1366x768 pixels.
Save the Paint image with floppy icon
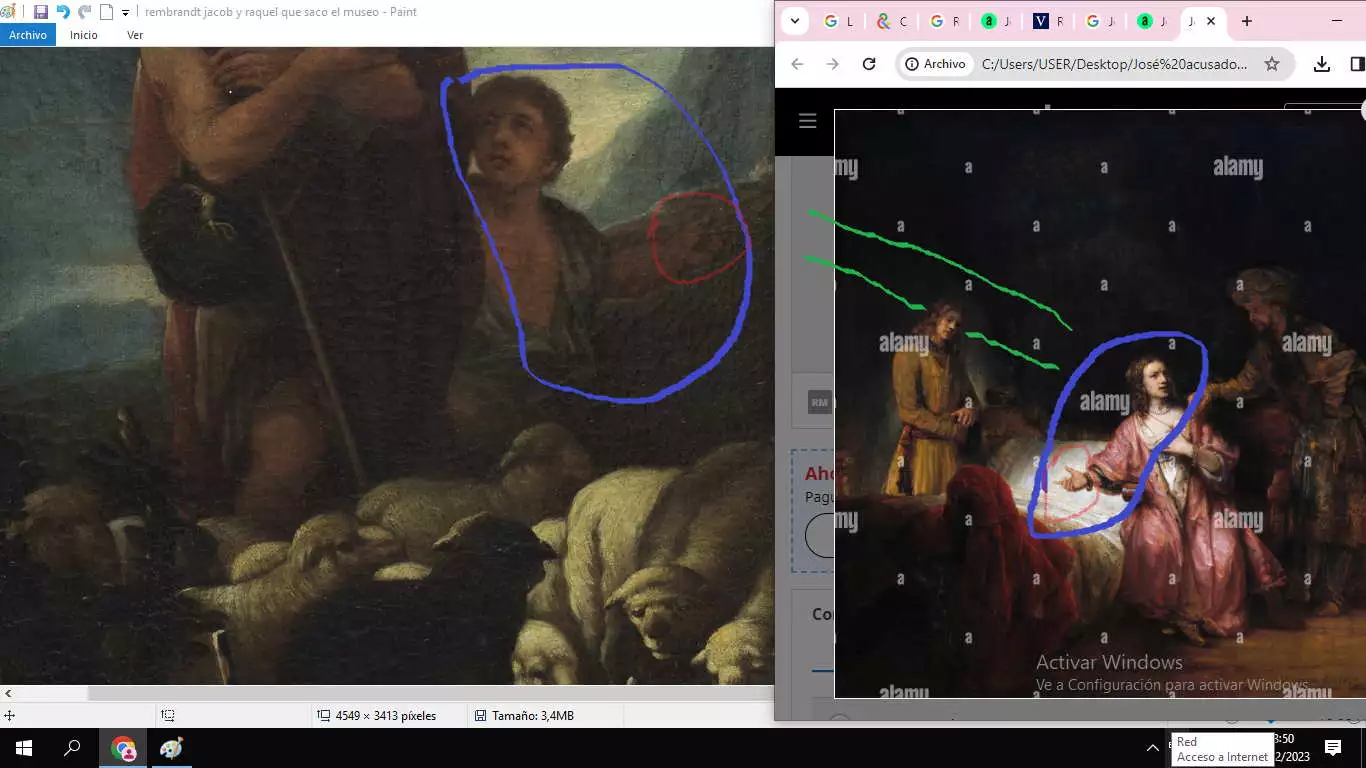pos(41,12)
